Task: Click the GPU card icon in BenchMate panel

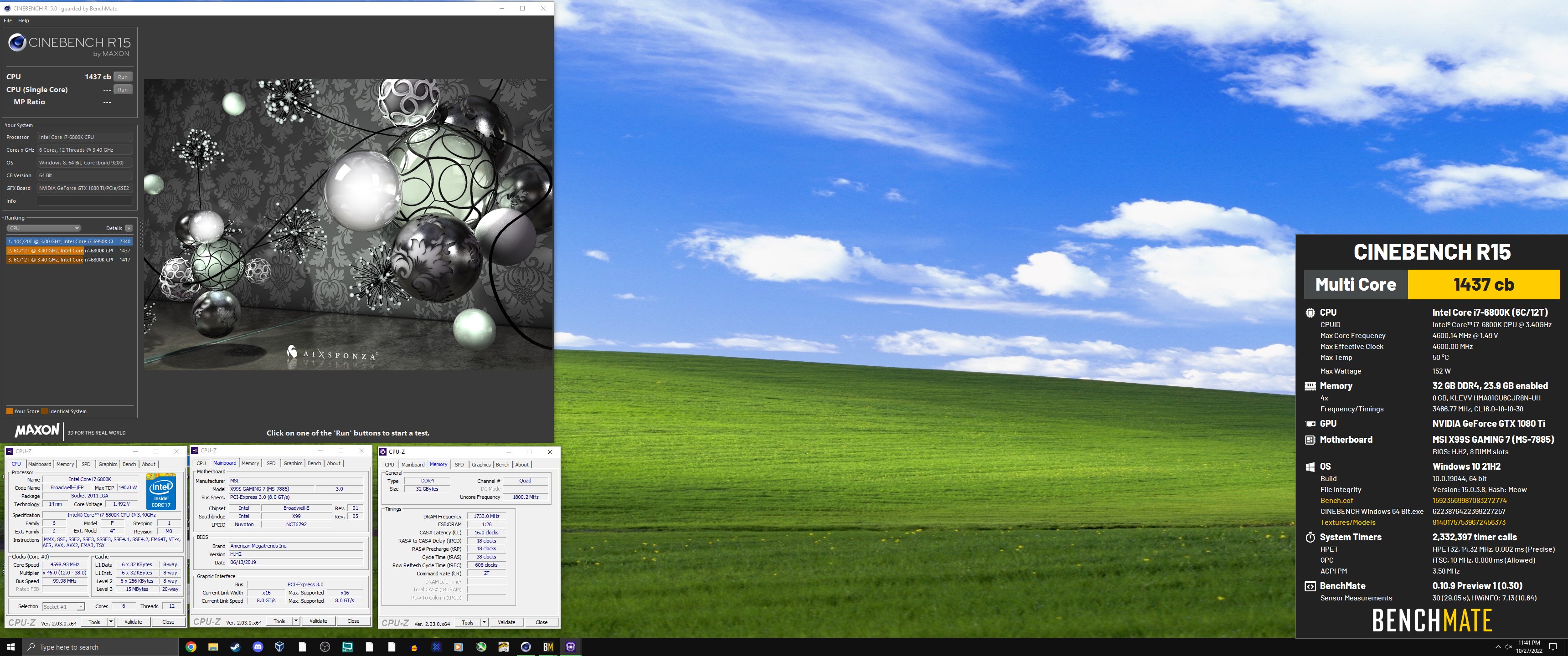Action: [1310, 424]
